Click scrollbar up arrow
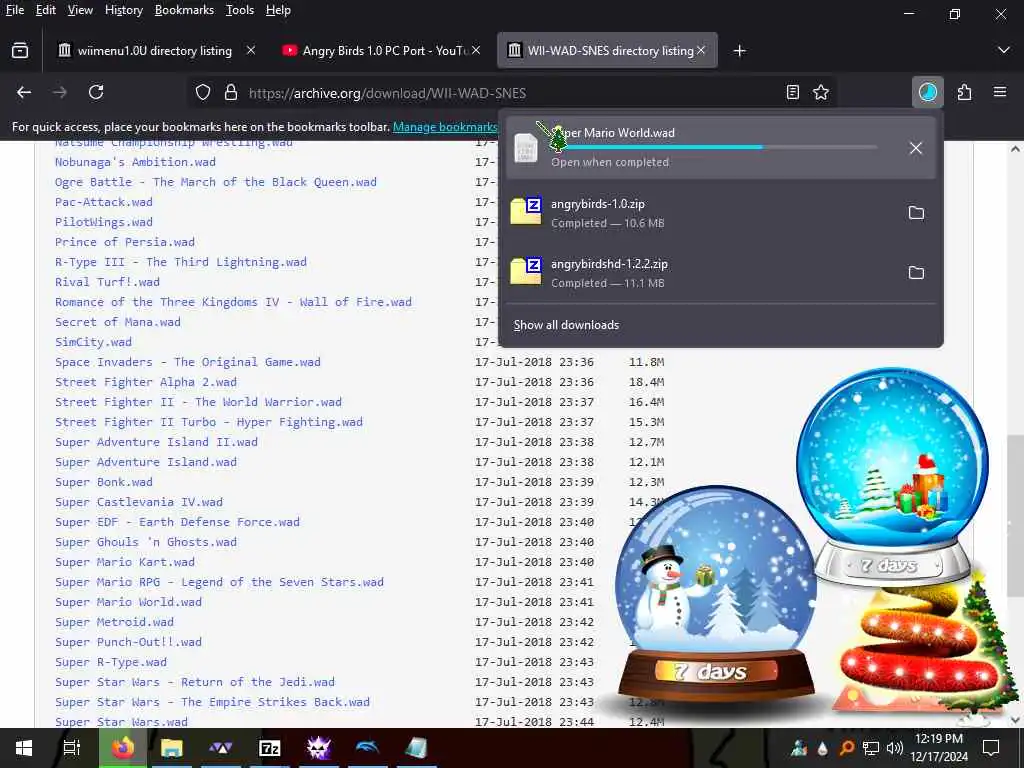Screen dimensions: 1024x768 [1015, 149]
